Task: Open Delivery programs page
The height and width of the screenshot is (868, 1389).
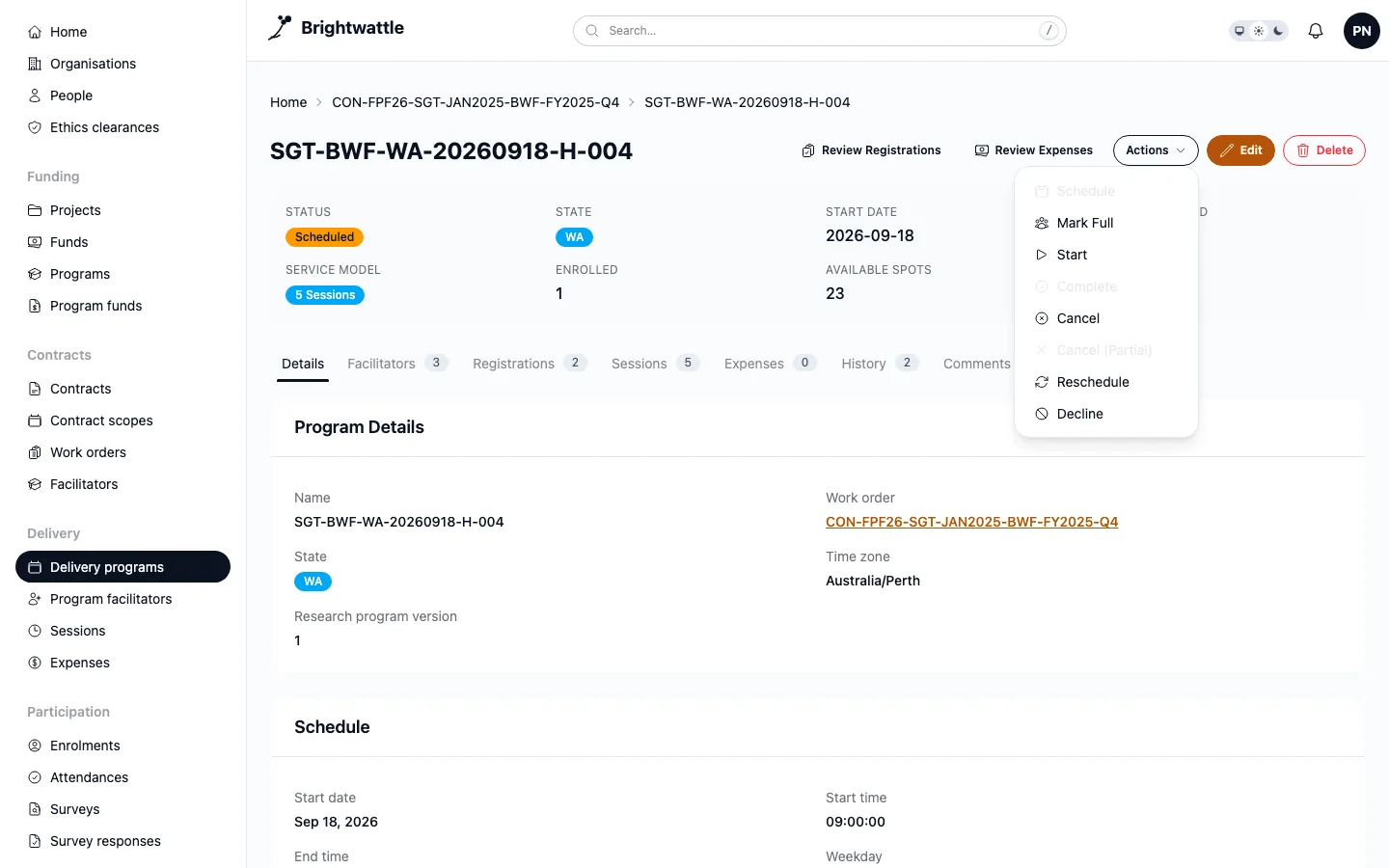Action: tap(123, 567)
